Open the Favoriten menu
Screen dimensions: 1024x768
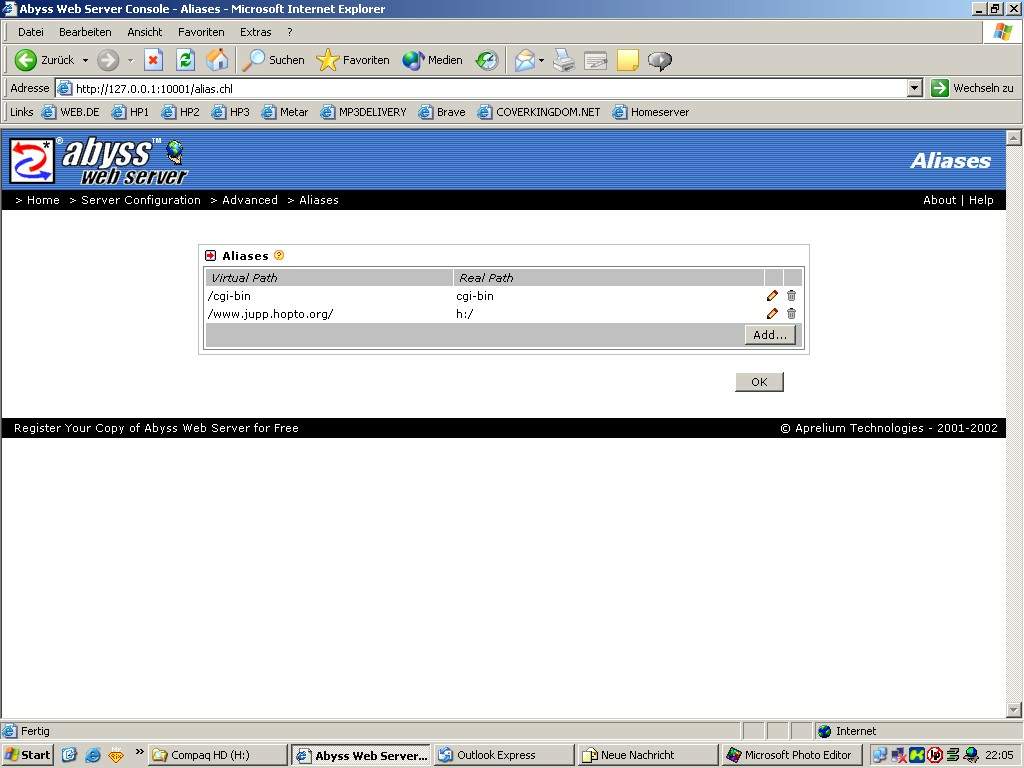[201, 32]
